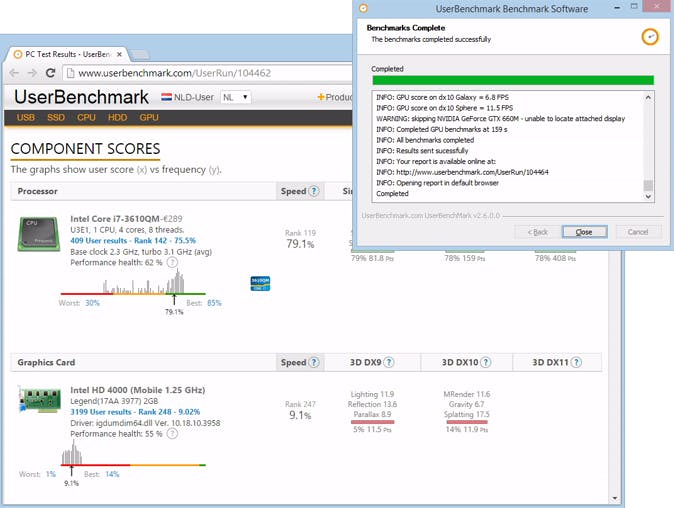Viewport: 674px width, 508px height.
Task: Click the log scrollbar thumb
Action: coord(648,185)
